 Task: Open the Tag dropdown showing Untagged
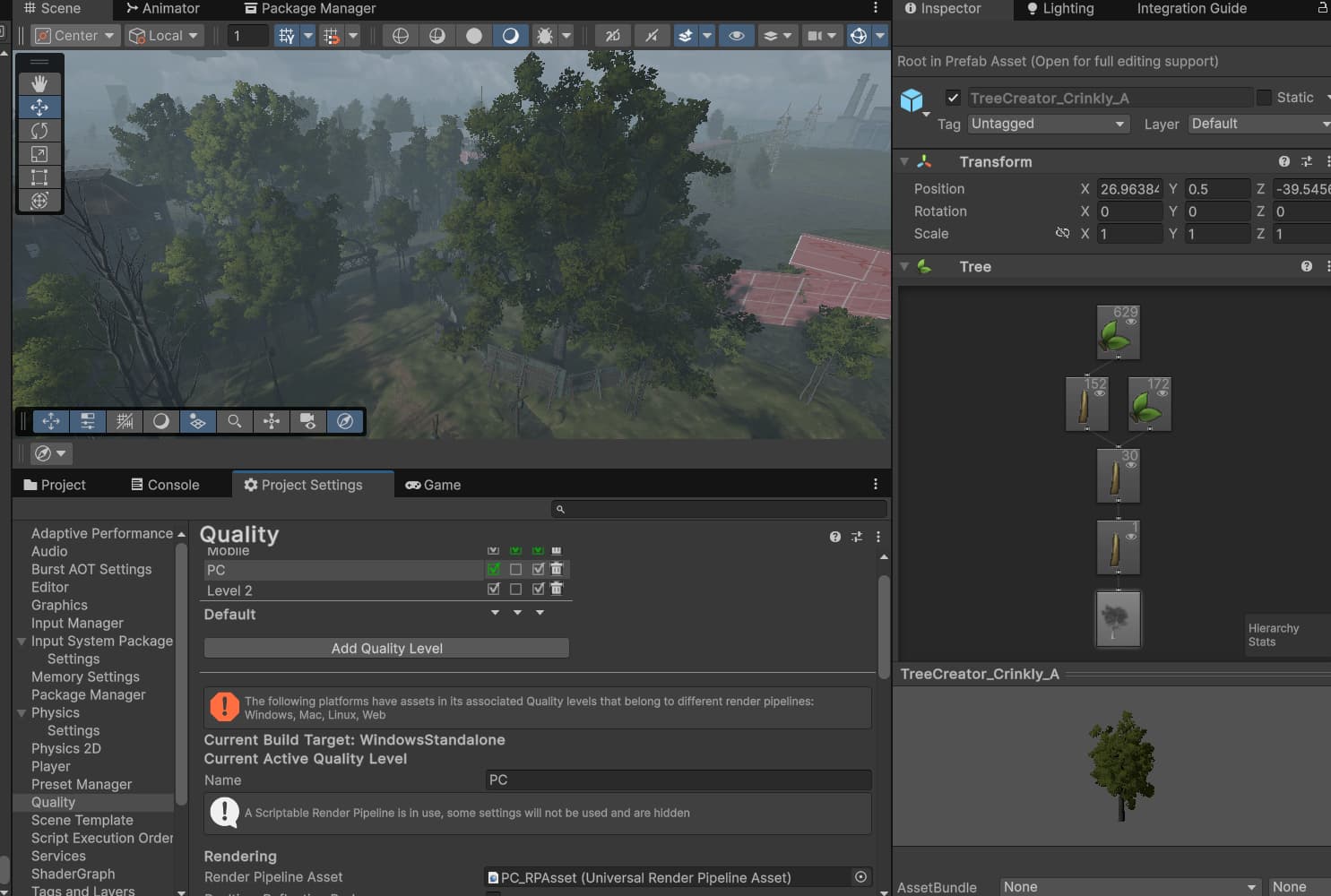(x=1047, y=124)
